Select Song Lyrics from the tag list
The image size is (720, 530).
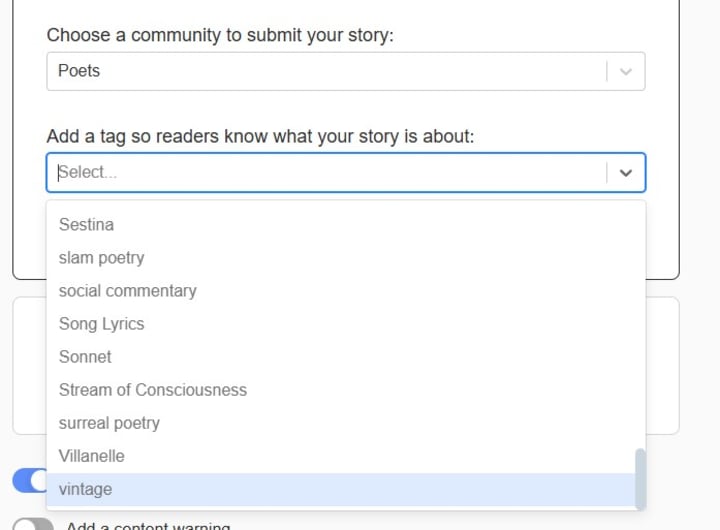(x=101, y=324)
